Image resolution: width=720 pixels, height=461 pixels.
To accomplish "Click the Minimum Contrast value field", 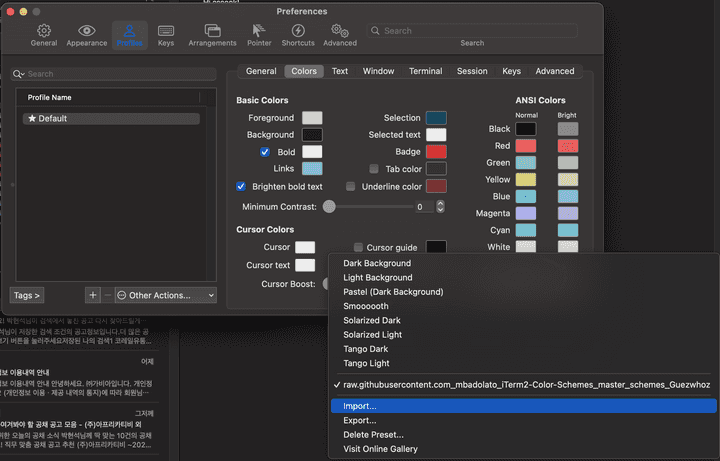I will [x=424, y=207].
